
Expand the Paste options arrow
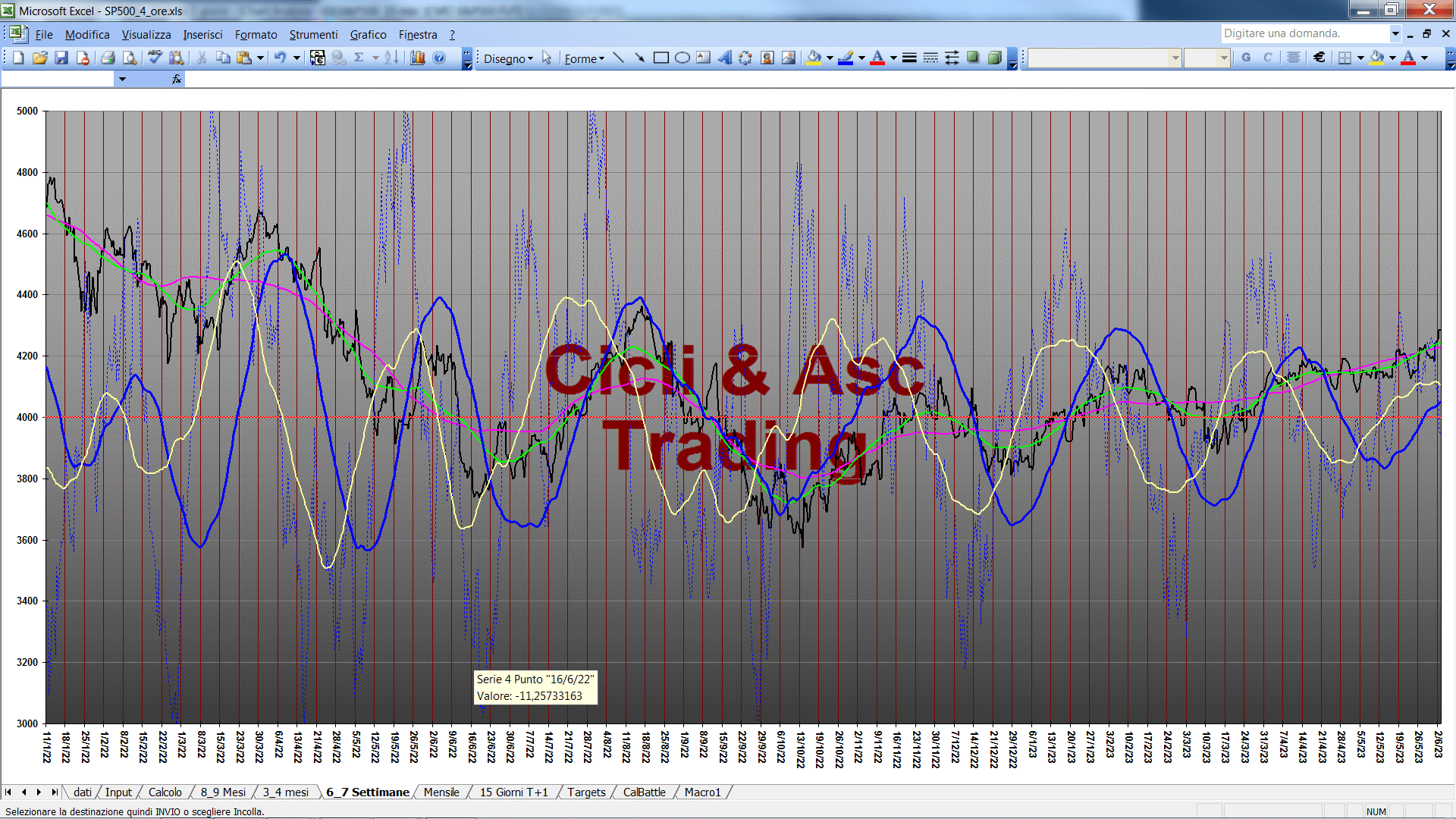(x=260, y=58)
